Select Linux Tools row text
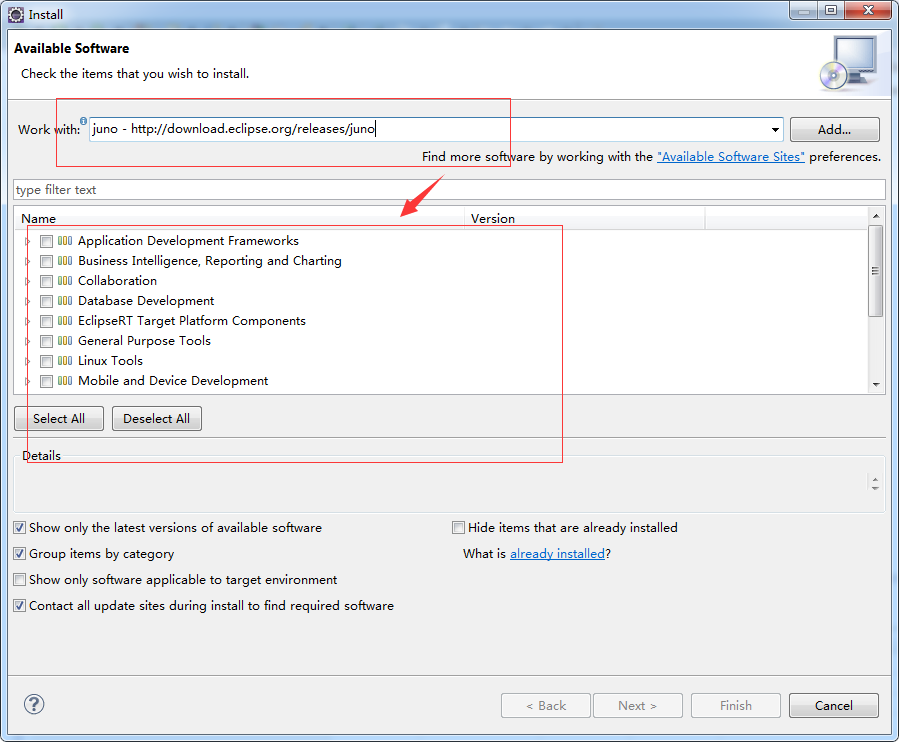Image resolution: width=899 pixels, height=742 pixels. pos(110,361)
